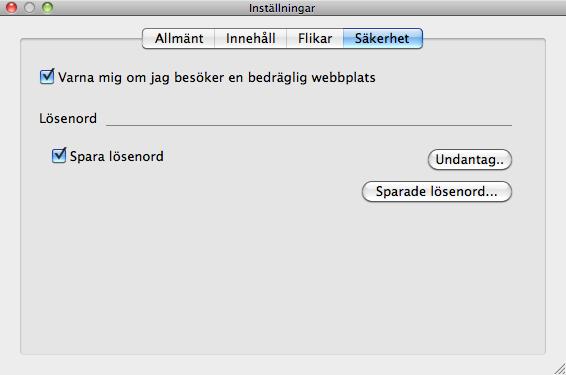The width and height of the screenshot is (566, 375).
Task: Click the Inställningar window title text
Action: tap(282, 8)
